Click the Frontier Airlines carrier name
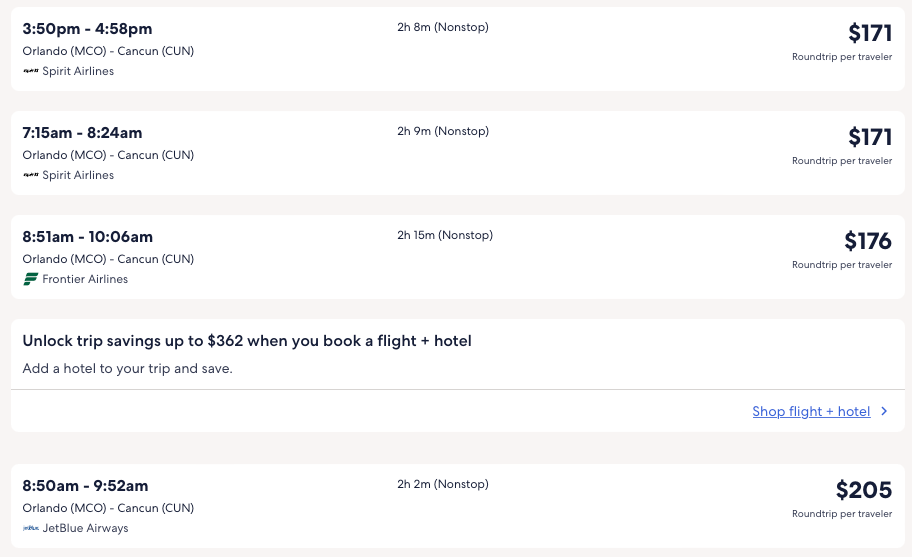This screenshot has width=912, height=557. tap(85, 280)
